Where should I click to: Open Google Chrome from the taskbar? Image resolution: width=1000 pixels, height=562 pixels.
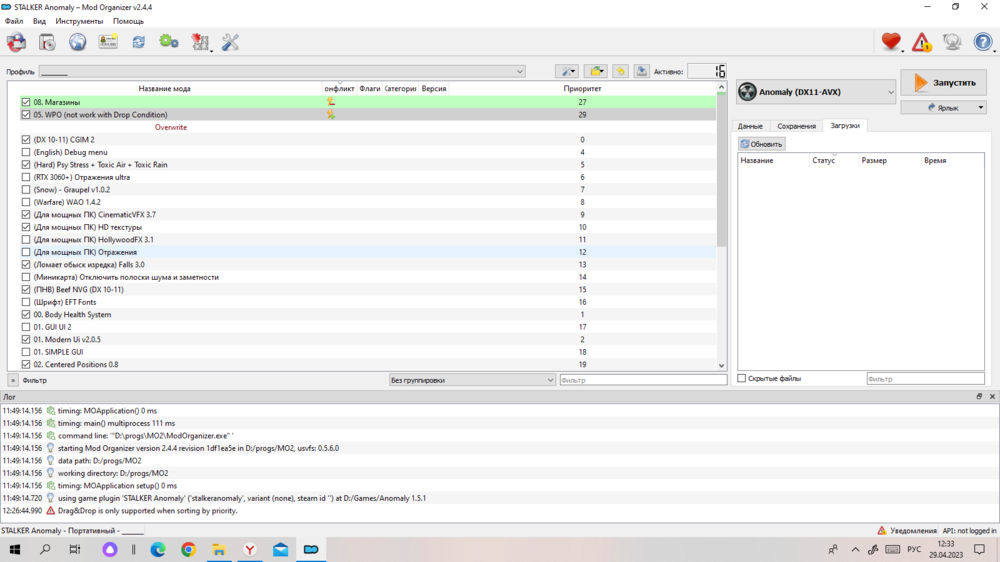coord(188,549)
